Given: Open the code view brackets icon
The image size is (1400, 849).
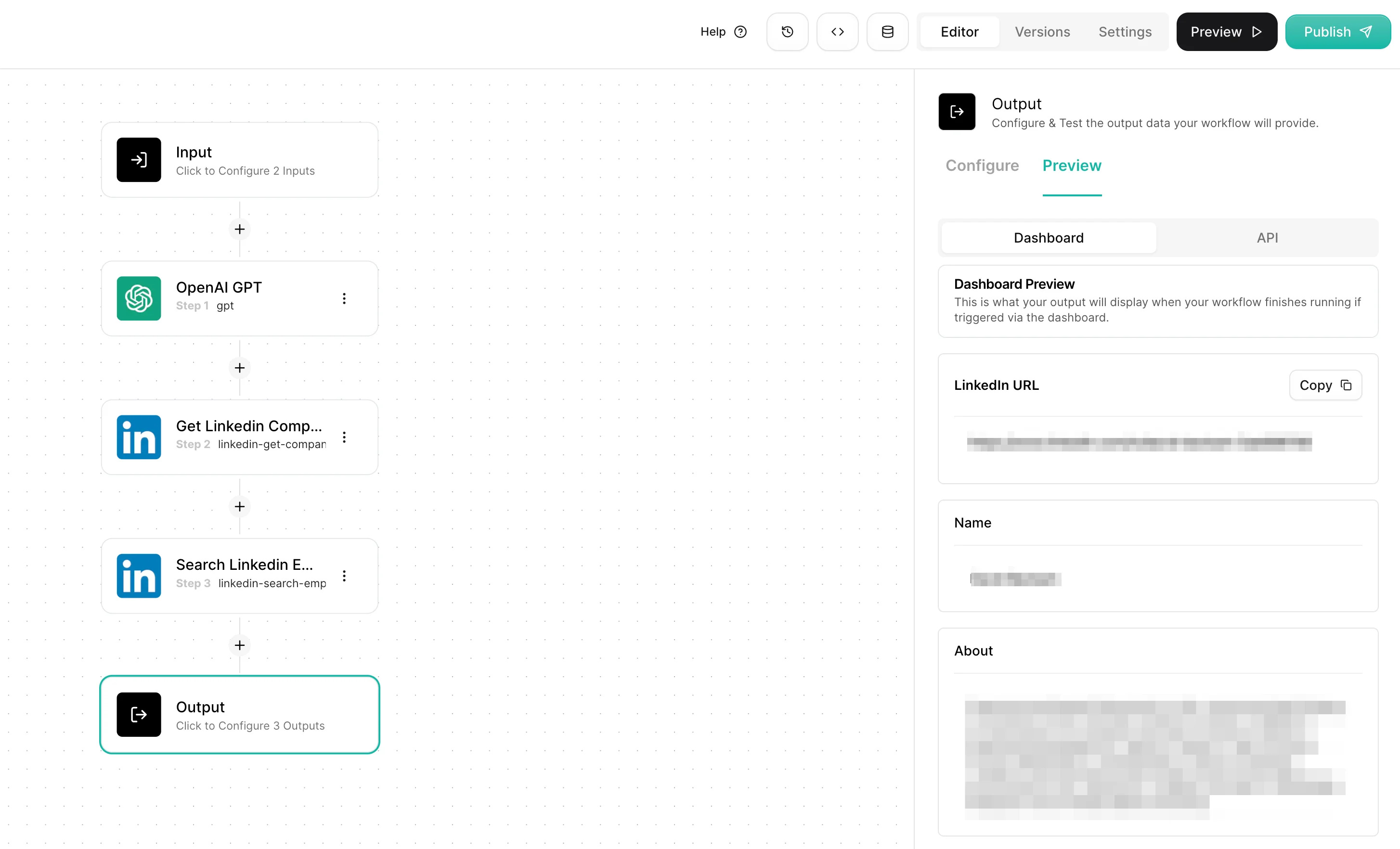Looking at the screenshot, I should pos(837,32).
